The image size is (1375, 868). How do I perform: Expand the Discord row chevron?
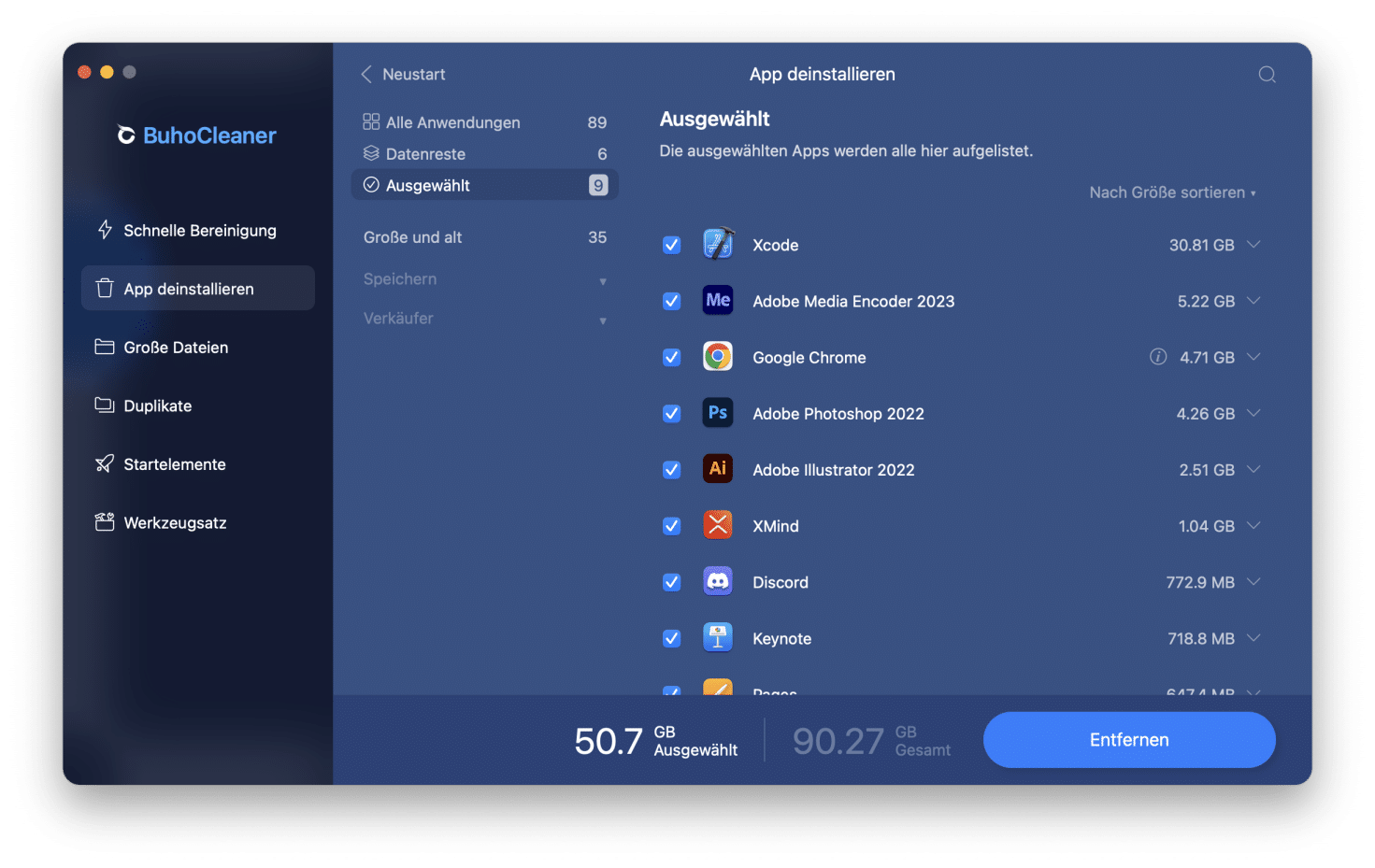pyautogui.click(x=1253, y=581)
